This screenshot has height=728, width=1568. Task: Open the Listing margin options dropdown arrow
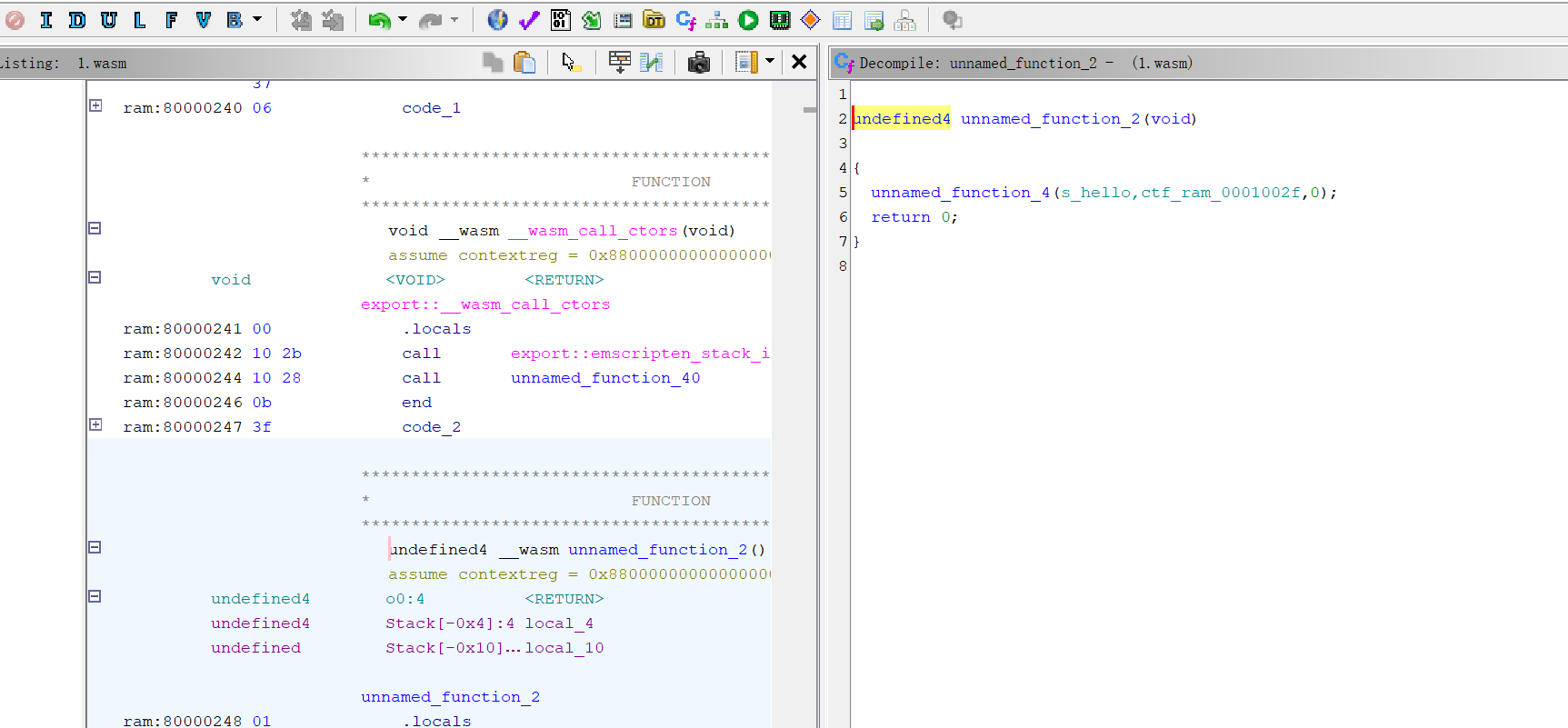pos(770,62)
